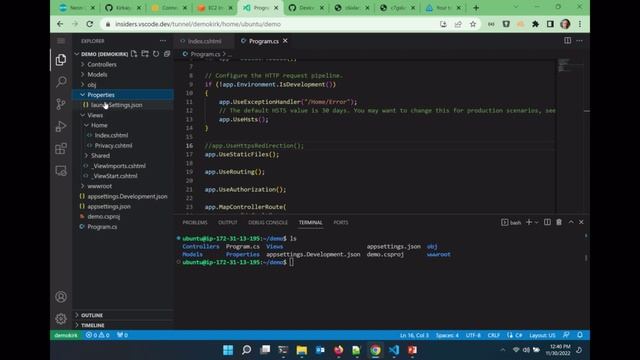Switch to Debug Console panel tab
This screenshot has width=640, height=360.
point(268,222)
